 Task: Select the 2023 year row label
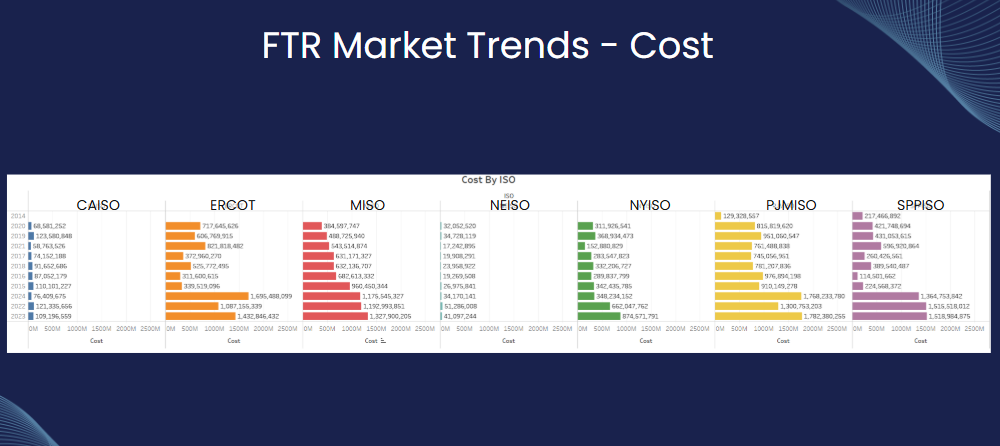[x=18, y=316]
